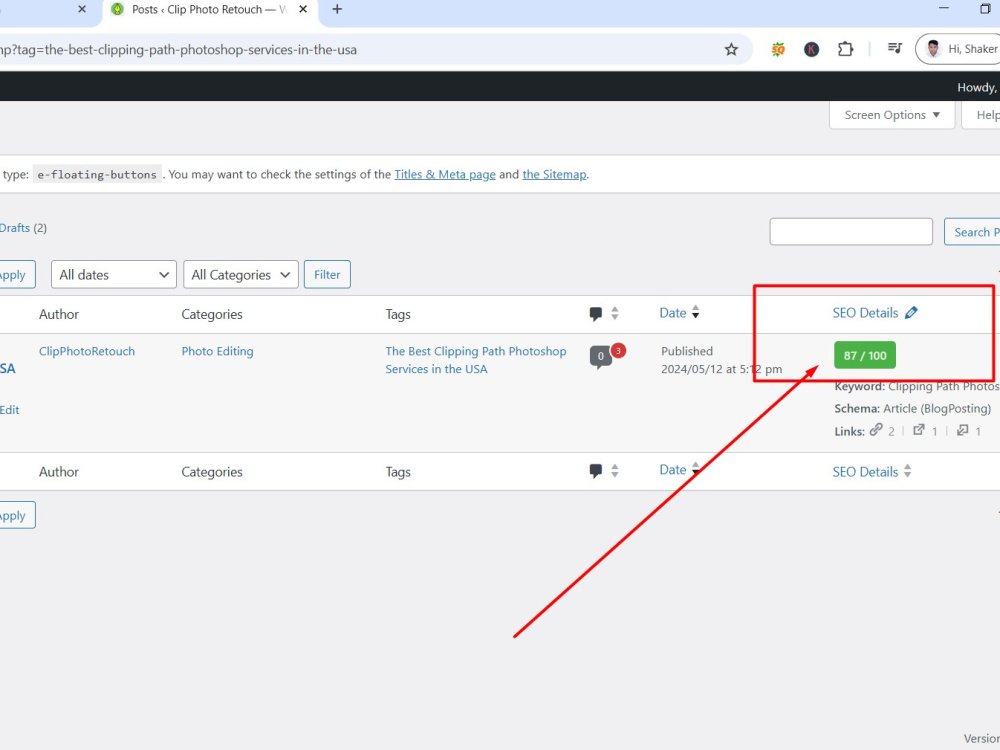Open the Titles & Meta page link
Image resolution: width=1000 pixels, height=750 pixels.
(445, 174)
